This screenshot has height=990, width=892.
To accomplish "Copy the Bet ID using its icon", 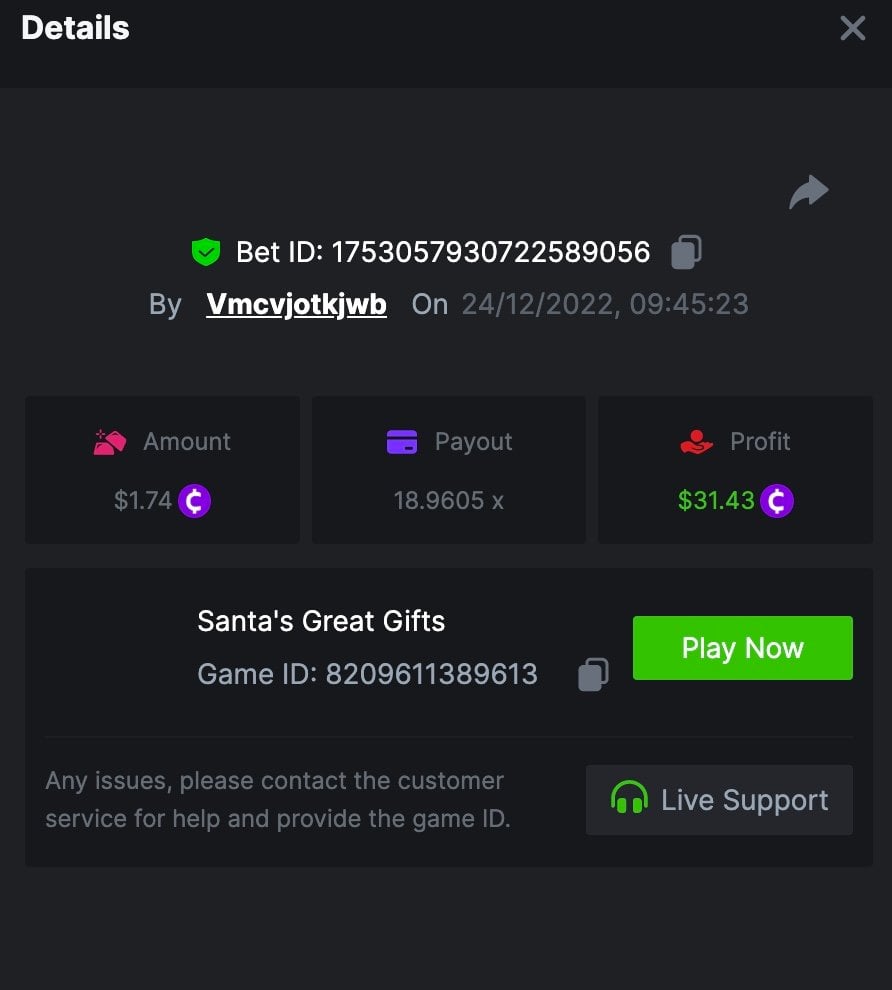I will (x=686, y=252).
